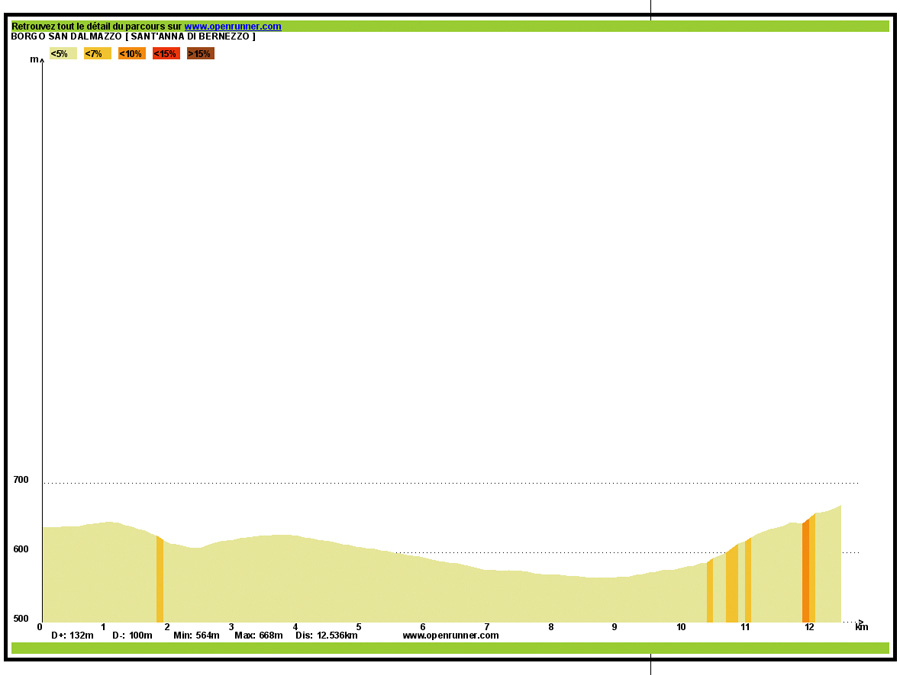Click the 12 km tick label
This screenshot has height=675, width=900.
pyautogui.click(x=809, y=627)
